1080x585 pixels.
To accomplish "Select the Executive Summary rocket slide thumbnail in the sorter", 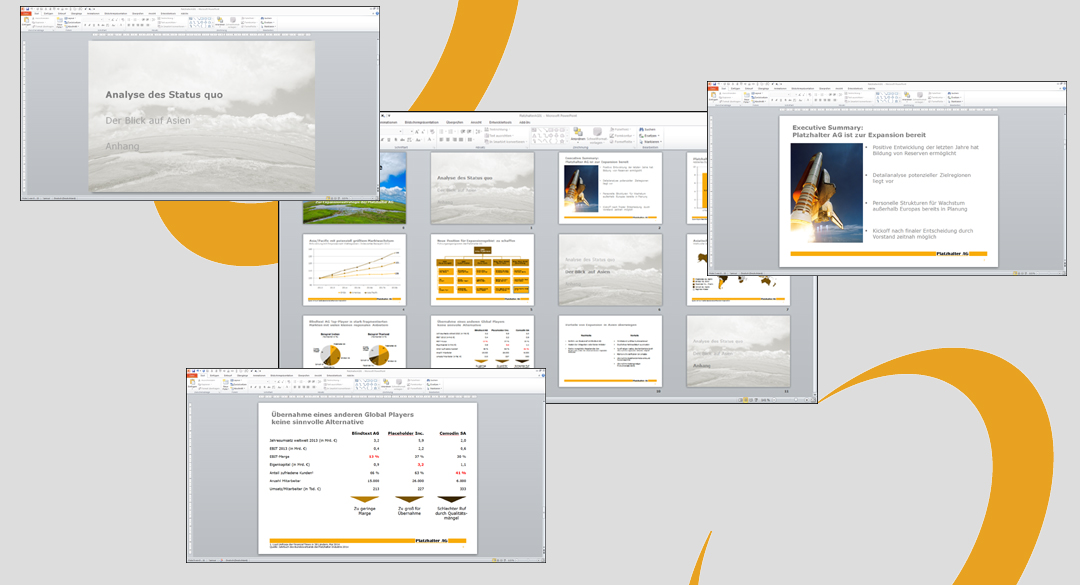I will pyautogui.click(x=610, y=187).
